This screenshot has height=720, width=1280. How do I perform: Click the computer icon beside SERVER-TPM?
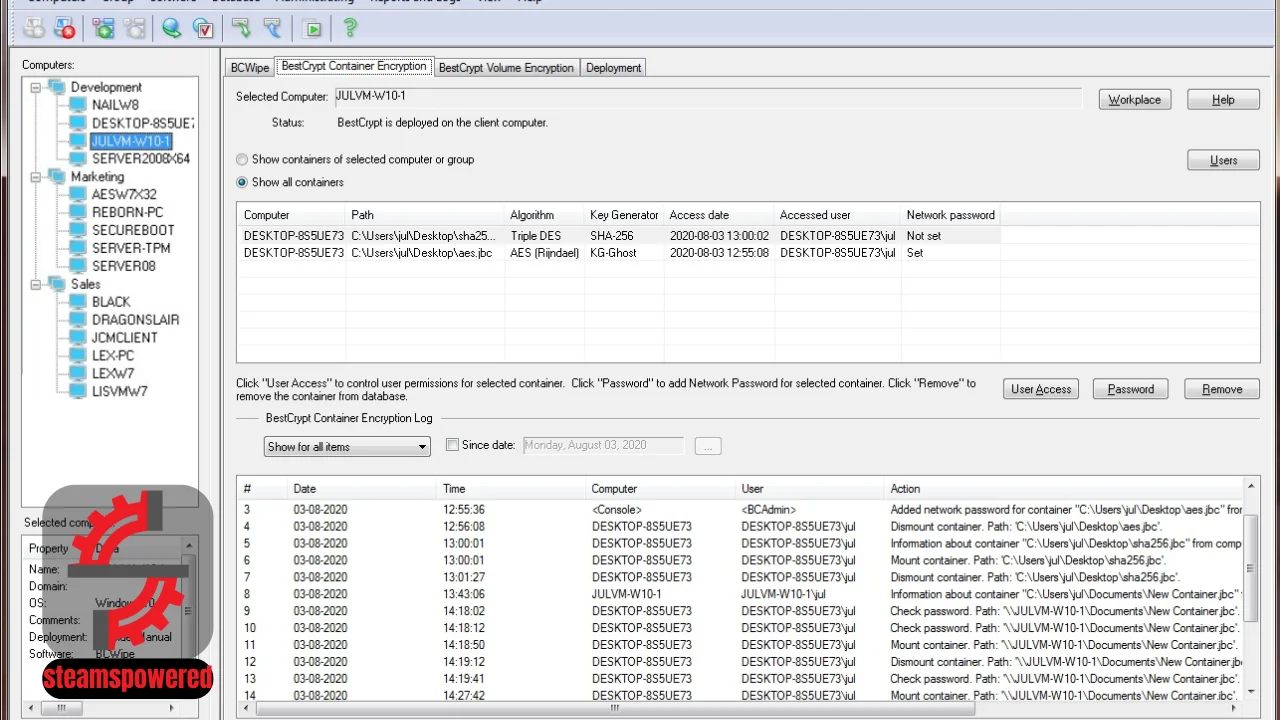pyautogui.click(x=78, y=248)
